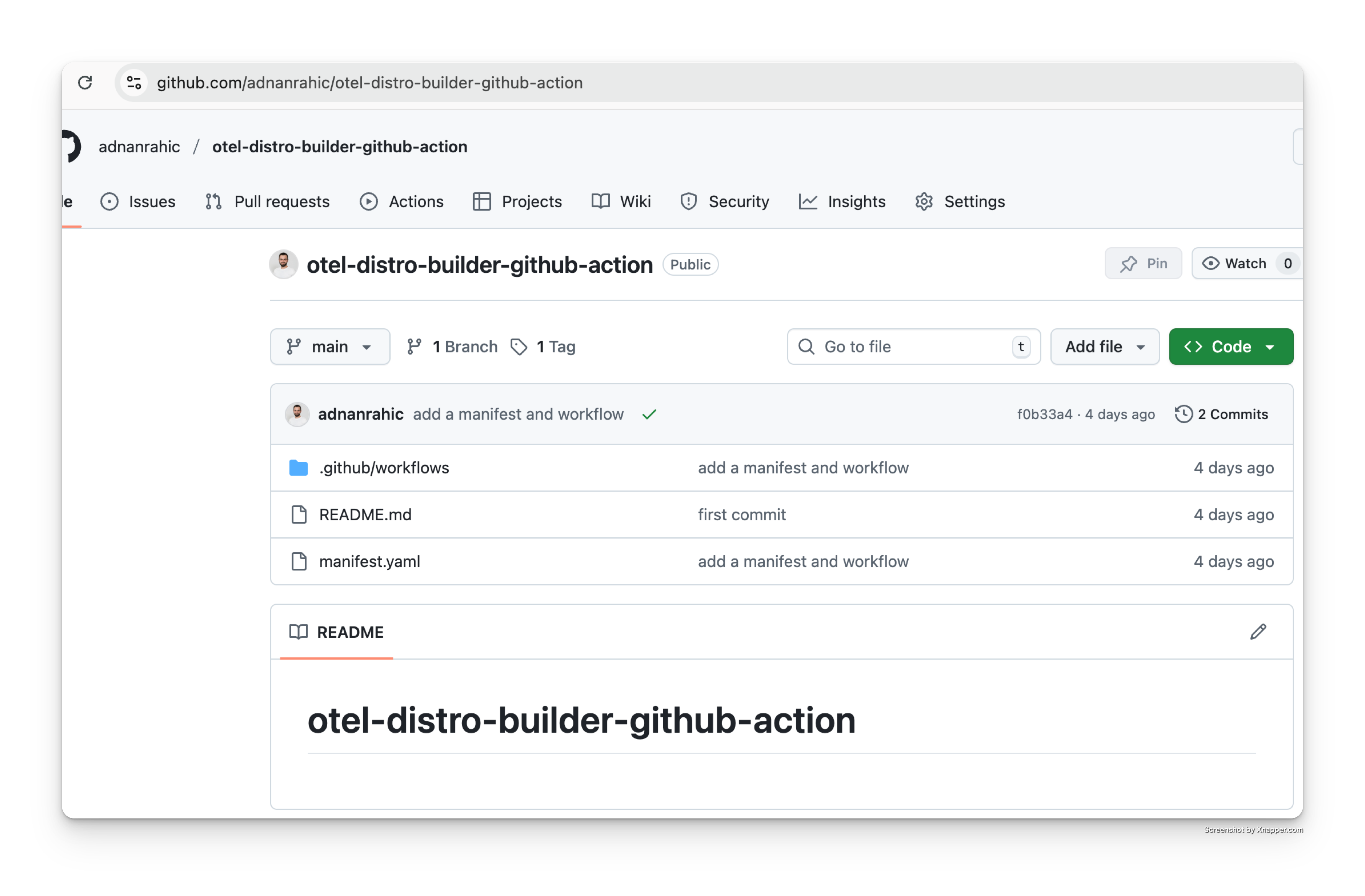Switch to the Actions tab
The image size is (1365, 896).
(401, 201)
